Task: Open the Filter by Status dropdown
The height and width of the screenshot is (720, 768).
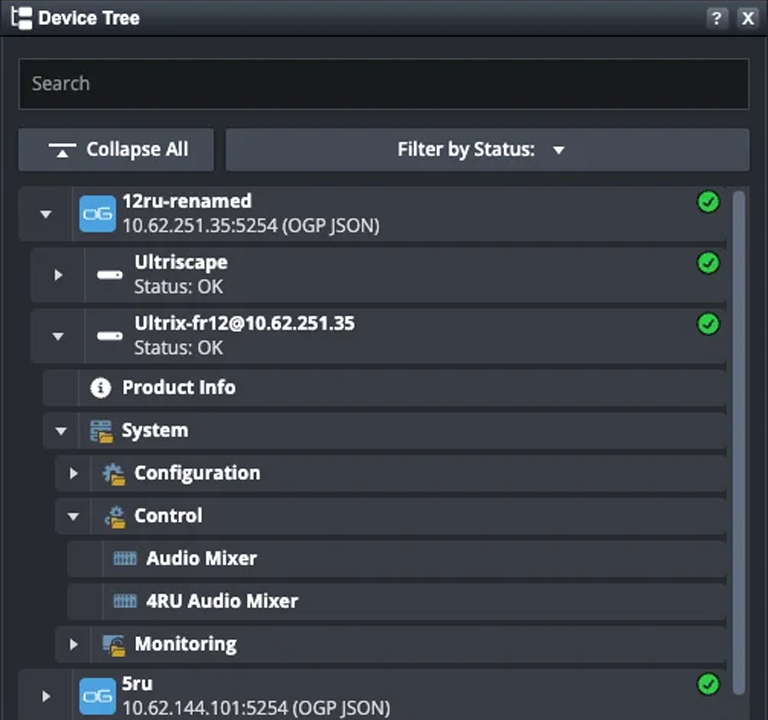Action: 487,149
